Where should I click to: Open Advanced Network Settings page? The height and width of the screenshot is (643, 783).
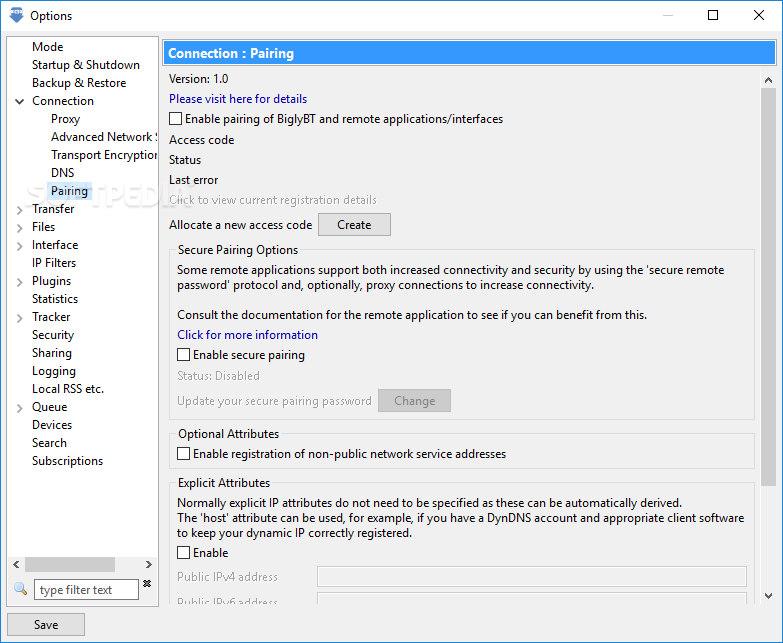pos(104,137)
